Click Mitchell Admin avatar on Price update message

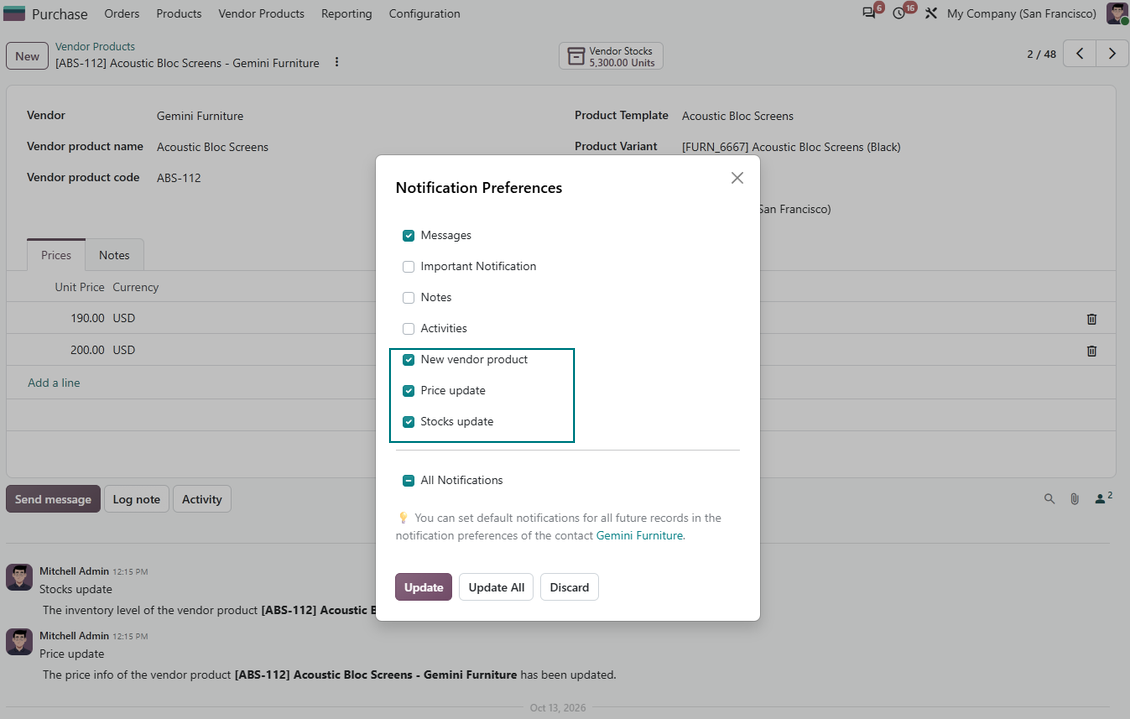[19, 642]
